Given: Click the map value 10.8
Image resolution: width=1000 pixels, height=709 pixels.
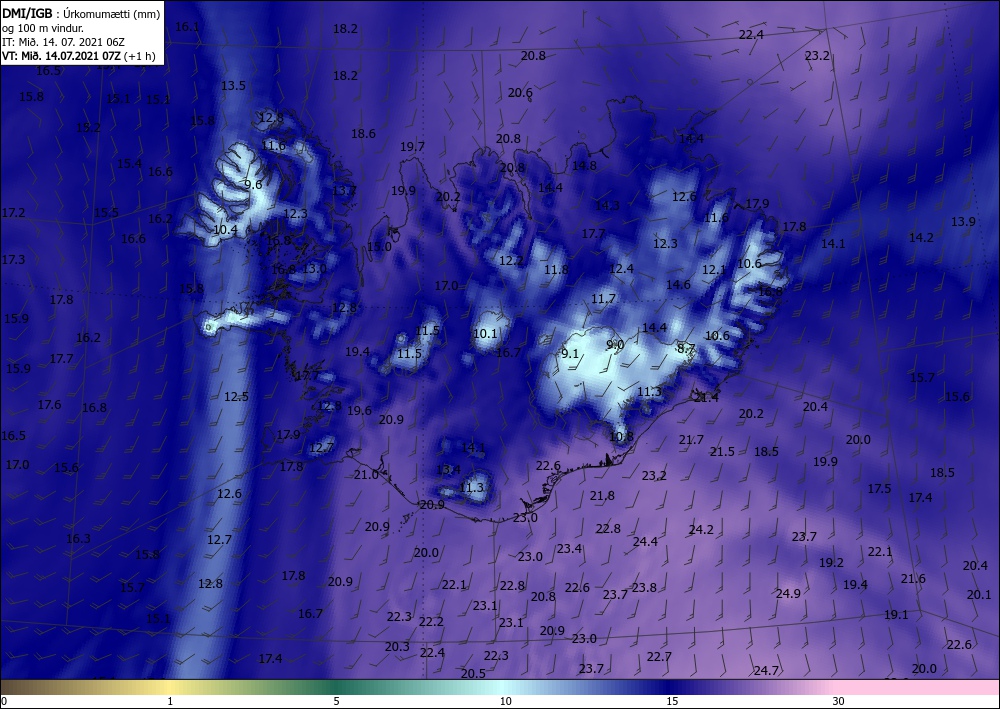Looking at the screenshot, I should click(x=621, y=437).
